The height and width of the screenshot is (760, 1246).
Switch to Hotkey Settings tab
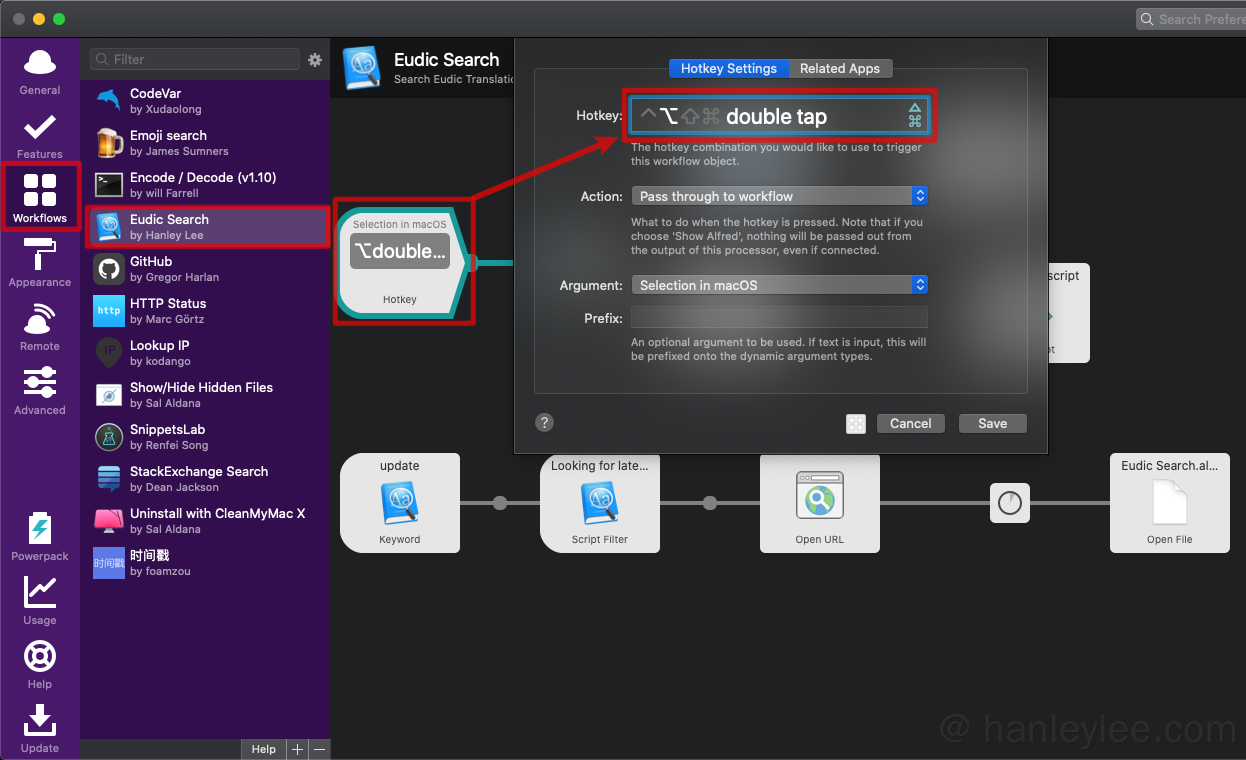click(729, 68)
